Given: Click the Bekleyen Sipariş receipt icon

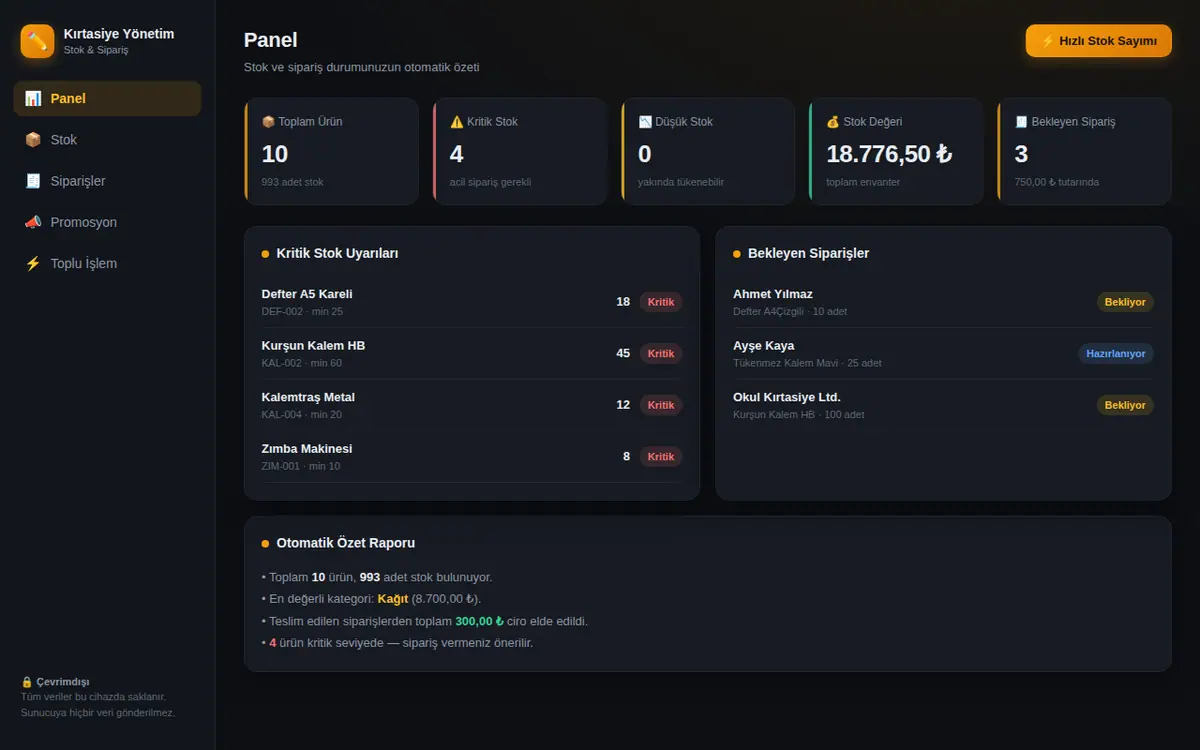Looking at the screenshot, I should (x=1021, y=122).
